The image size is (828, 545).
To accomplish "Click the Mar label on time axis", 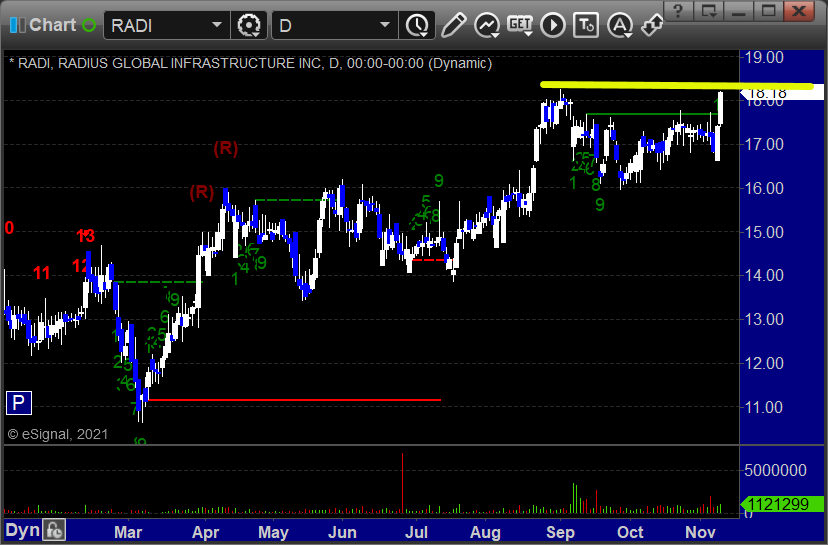I will point(128,532).
